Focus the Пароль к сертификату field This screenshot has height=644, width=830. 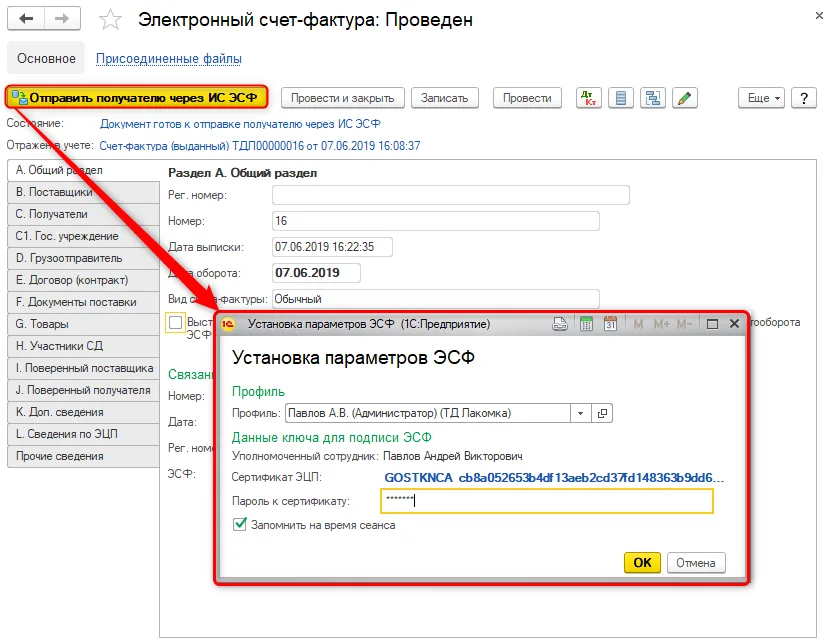pyautogui.click(x=547, y=501)
